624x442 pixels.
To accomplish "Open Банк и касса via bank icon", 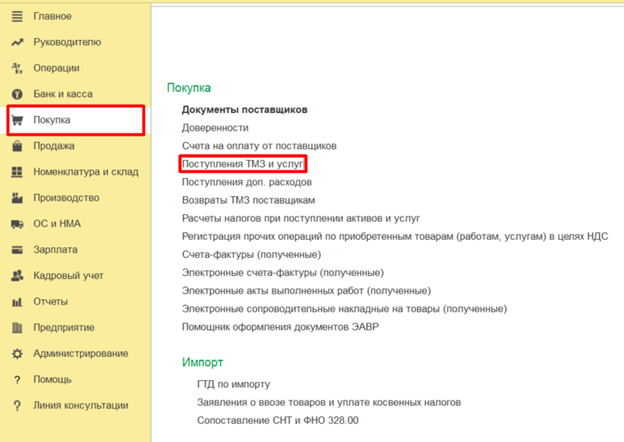I will point(16,94).
